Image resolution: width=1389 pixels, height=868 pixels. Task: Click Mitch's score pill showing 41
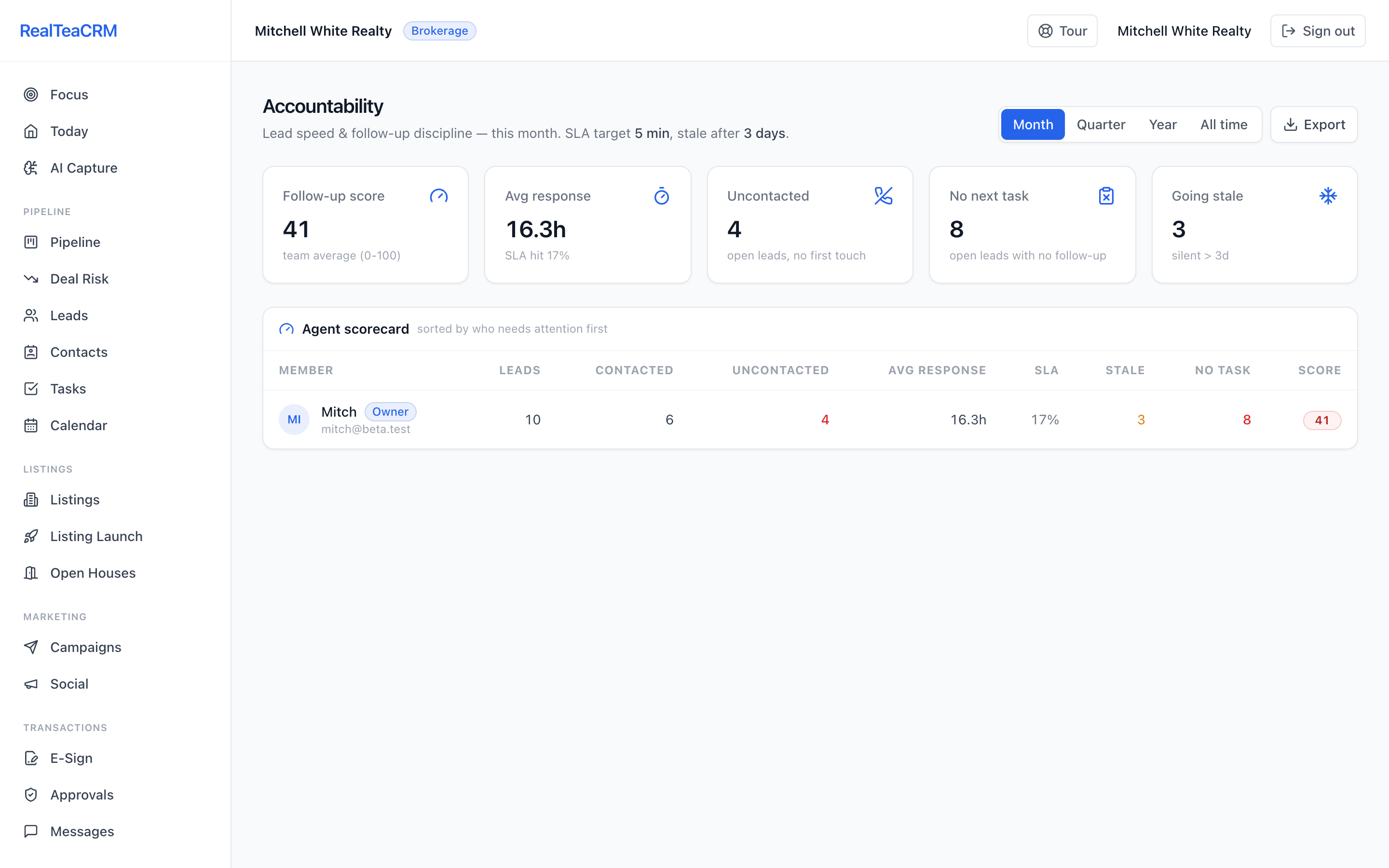1322,420
